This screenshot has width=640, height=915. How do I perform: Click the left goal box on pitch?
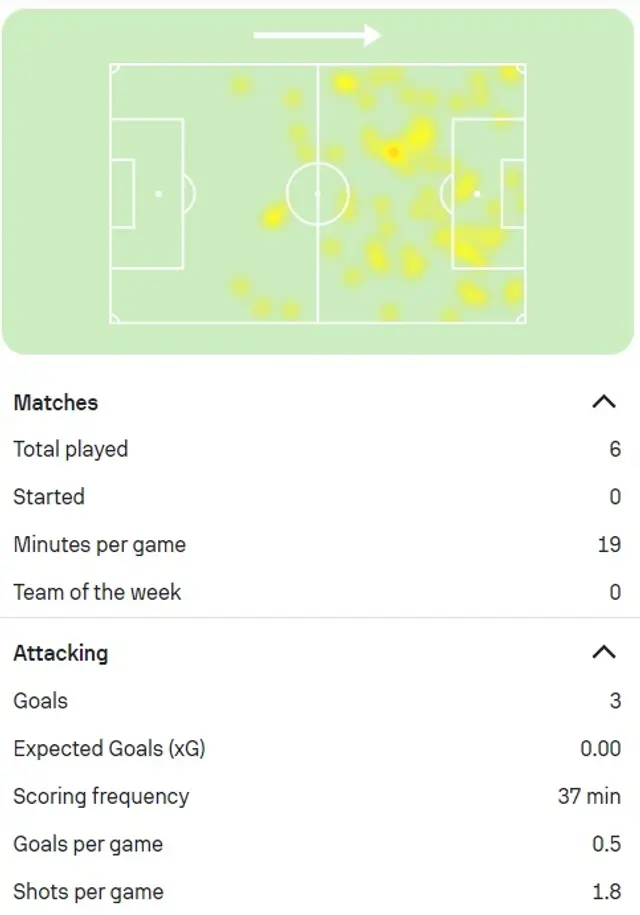[x=122, y=193]
